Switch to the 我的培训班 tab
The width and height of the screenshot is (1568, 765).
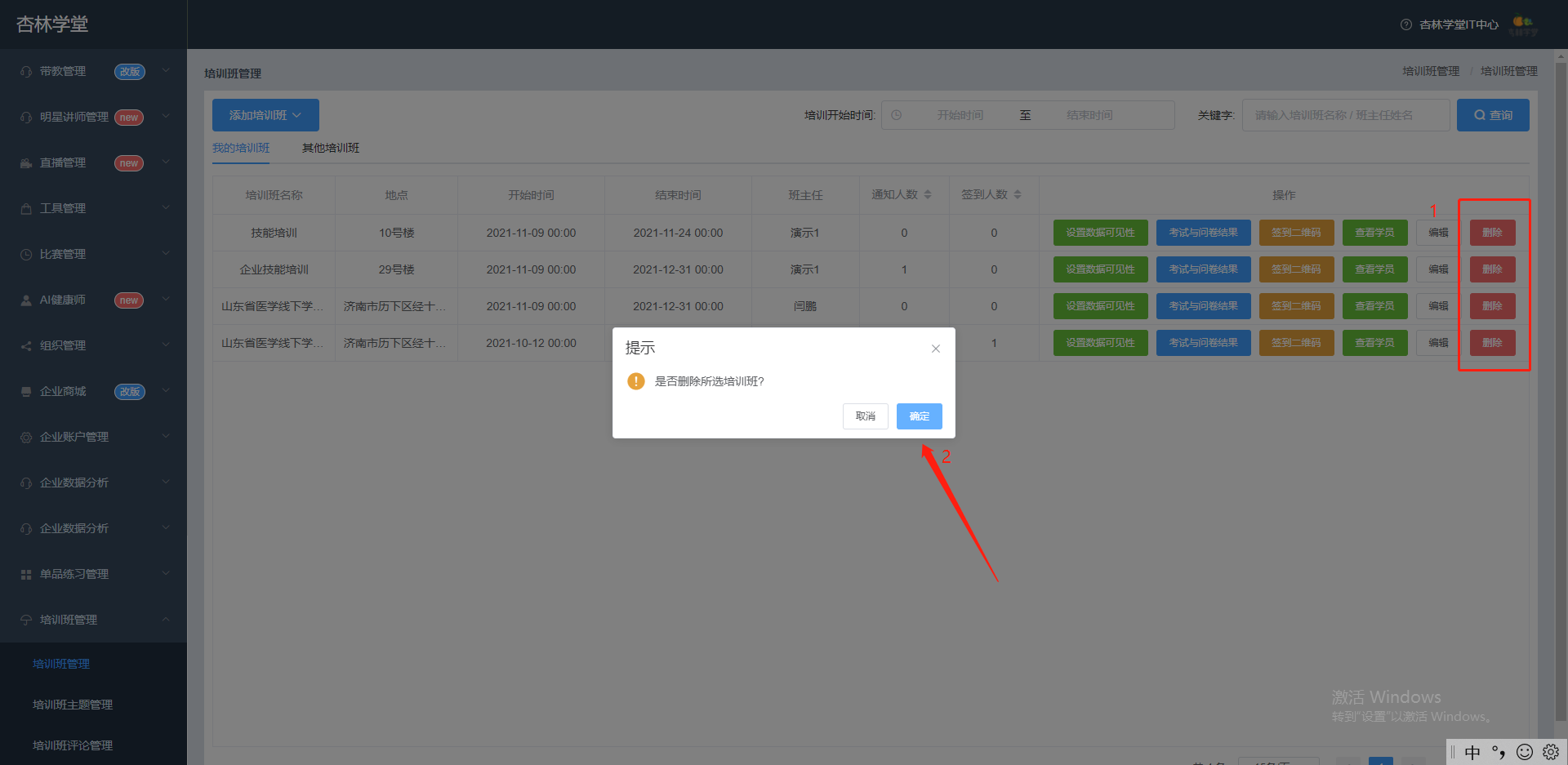[241, 148]
